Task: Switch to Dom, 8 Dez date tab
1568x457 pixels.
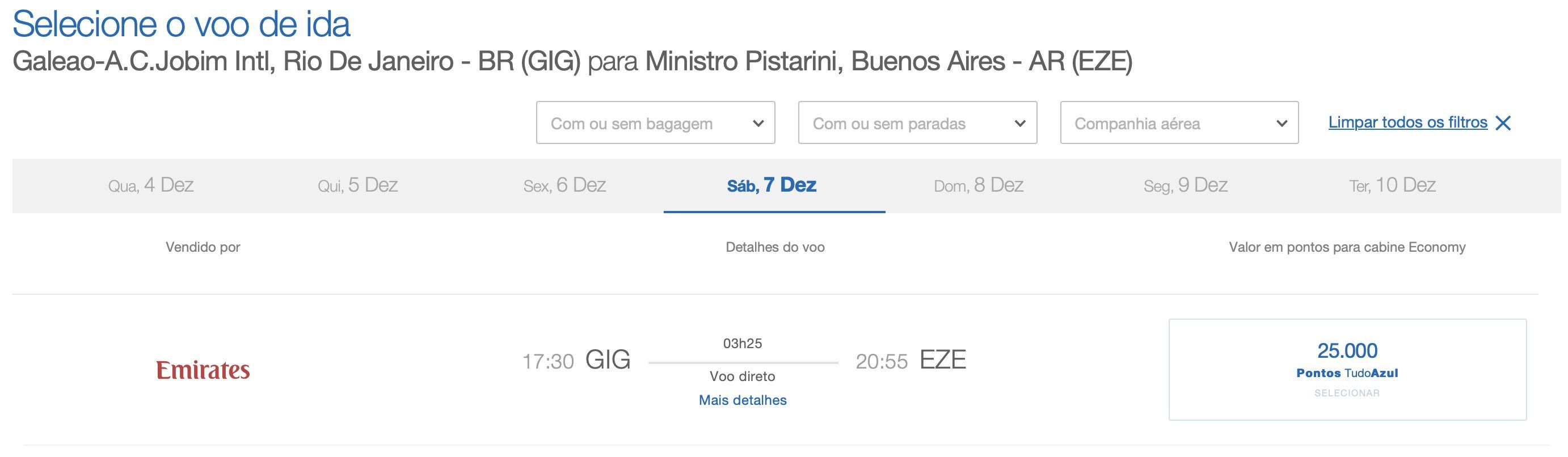Action: click(x=979, y=185)
